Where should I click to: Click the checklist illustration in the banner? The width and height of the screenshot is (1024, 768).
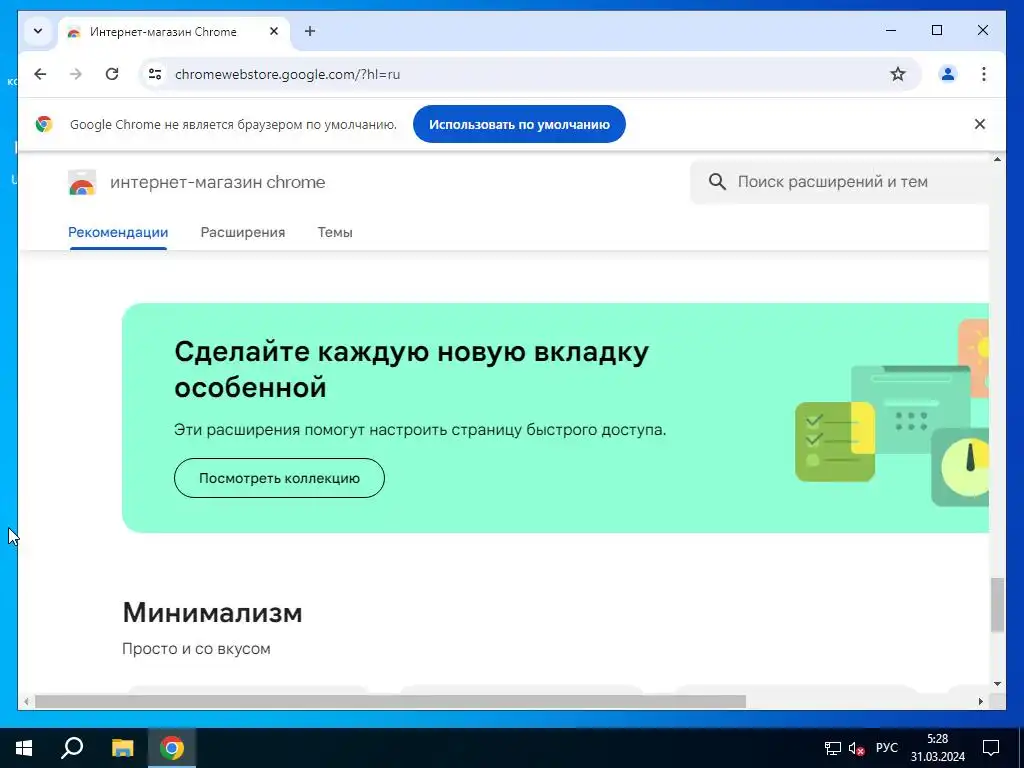point(835,441)
